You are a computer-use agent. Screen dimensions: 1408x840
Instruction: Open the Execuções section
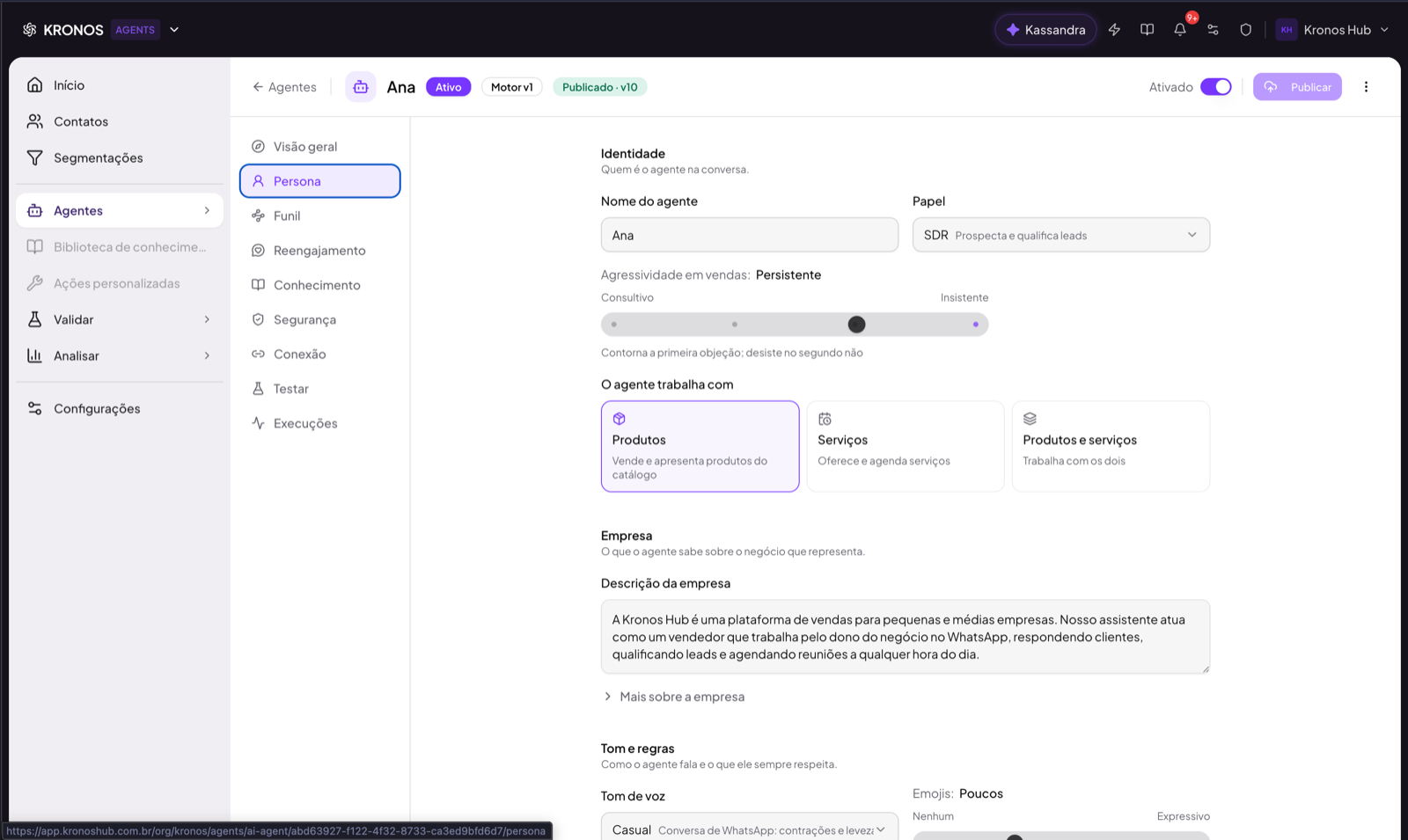319,423
